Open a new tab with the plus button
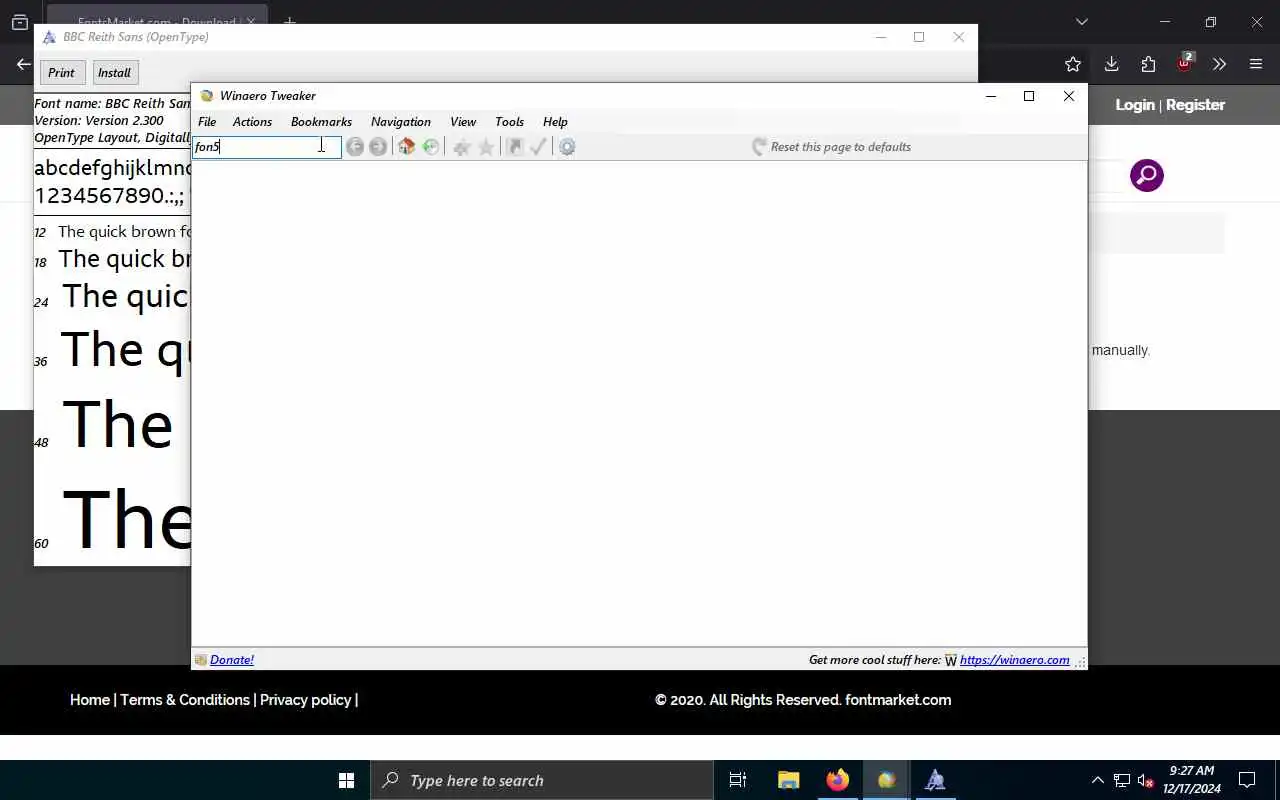Viewport: 1280px width, 800px height. click(289, 22)
